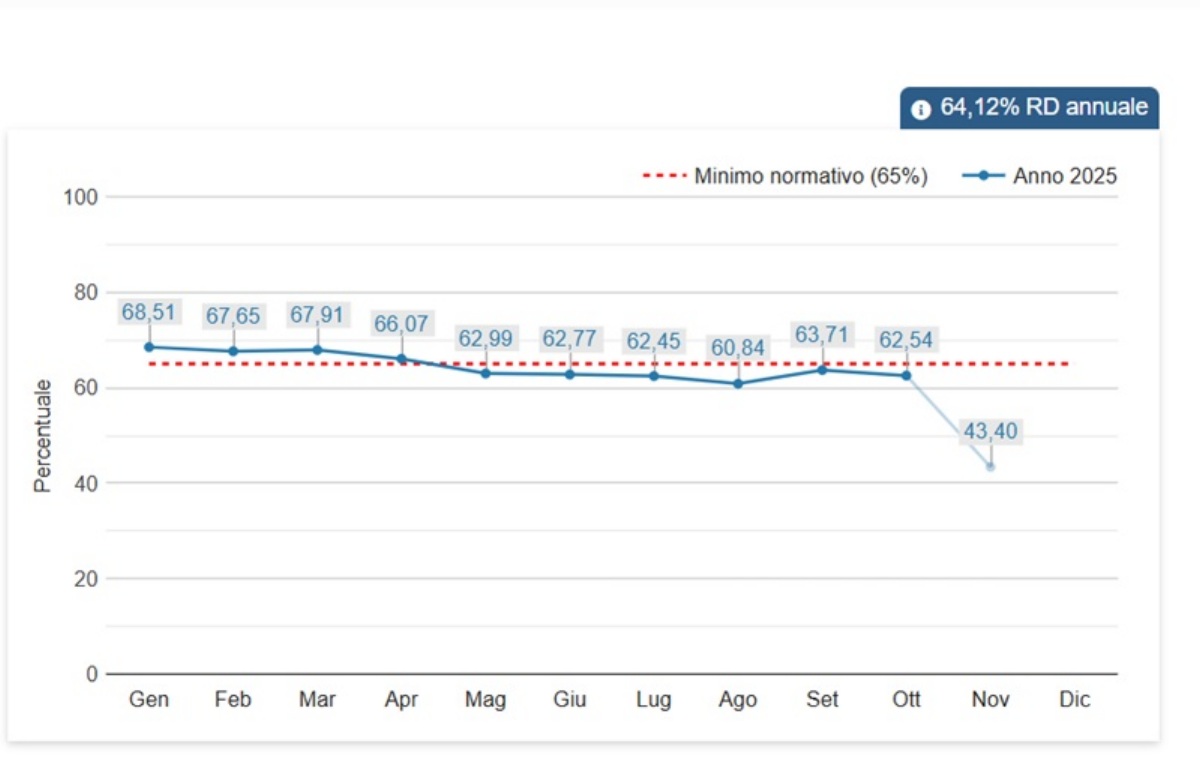Click the Ott data point marker
The height and width of the screenshot is (762, 1200).
click(x=907, y=375)
